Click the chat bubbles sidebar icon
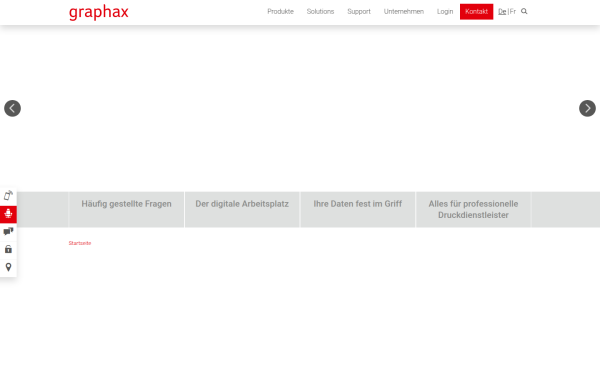This screenshot has height=375, width=600. pyautogui.click(x=8, y=232)
